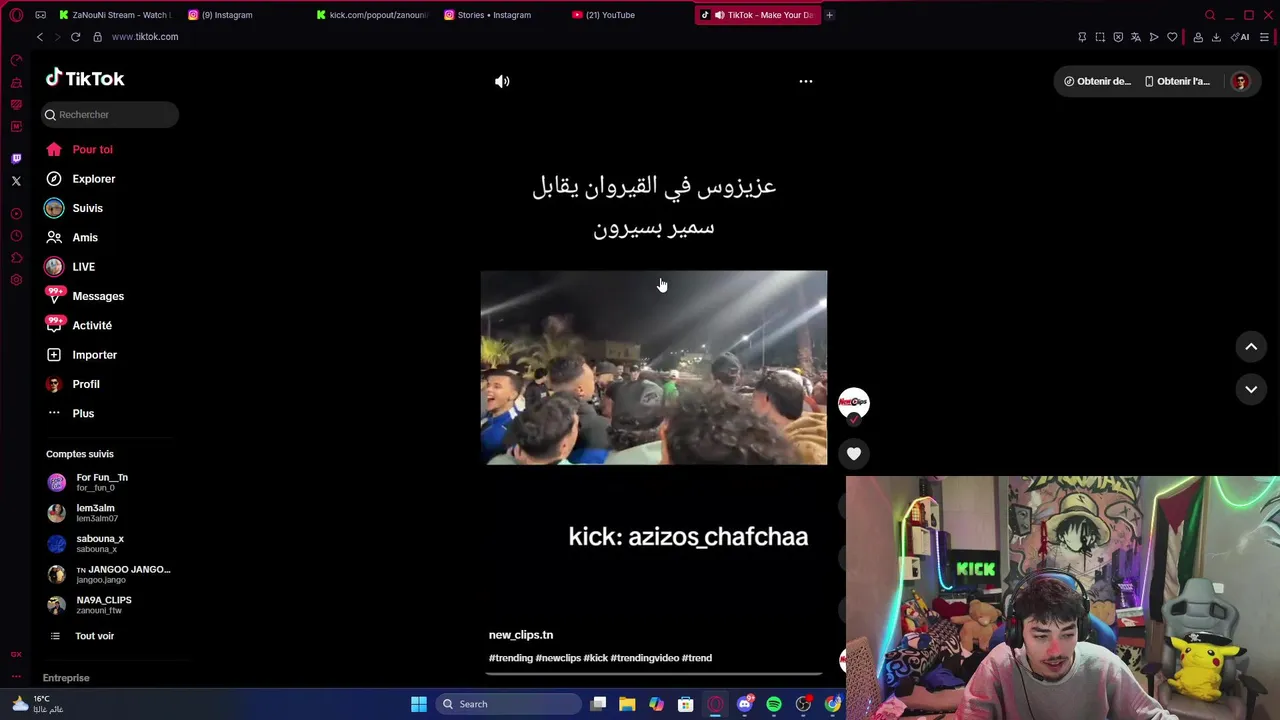Click the Obtenir l'a... app button
1280x720 pixels.
(x=1177, y=82)
